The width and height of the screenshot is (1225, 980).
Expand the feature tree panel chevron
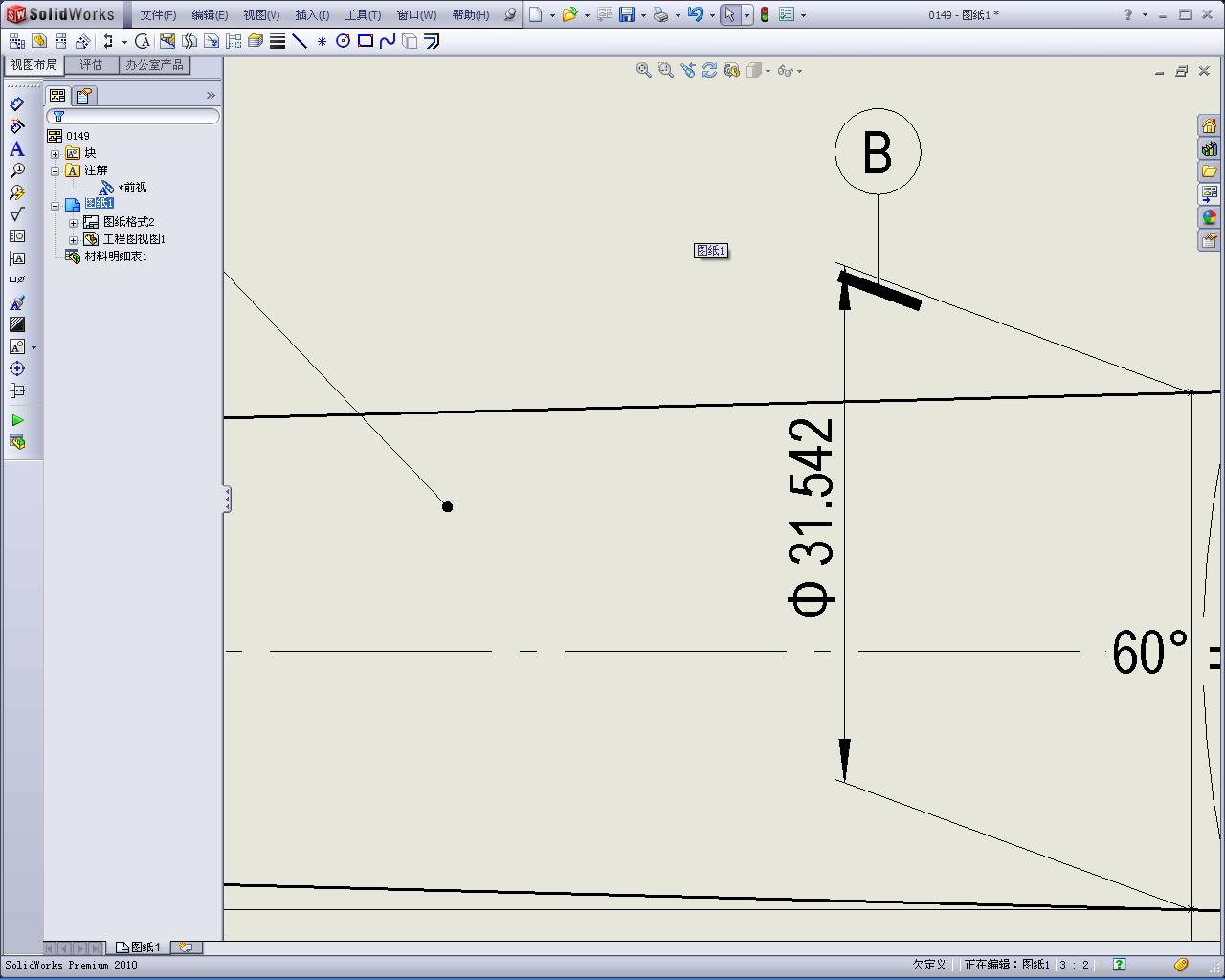[x=211, y=95]
